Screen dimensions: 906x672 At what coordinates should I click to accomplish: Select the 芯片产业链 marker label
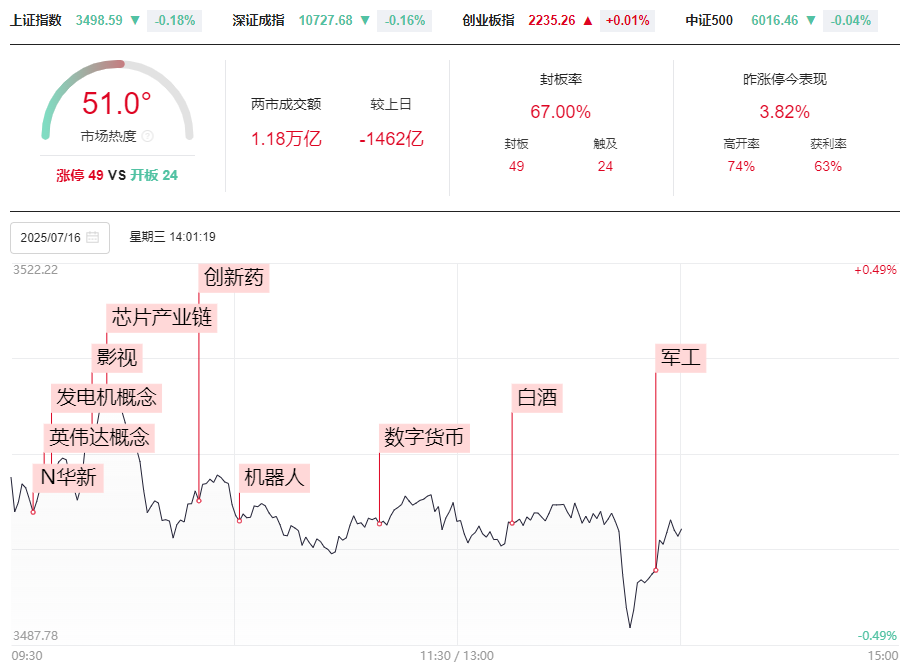162,317
